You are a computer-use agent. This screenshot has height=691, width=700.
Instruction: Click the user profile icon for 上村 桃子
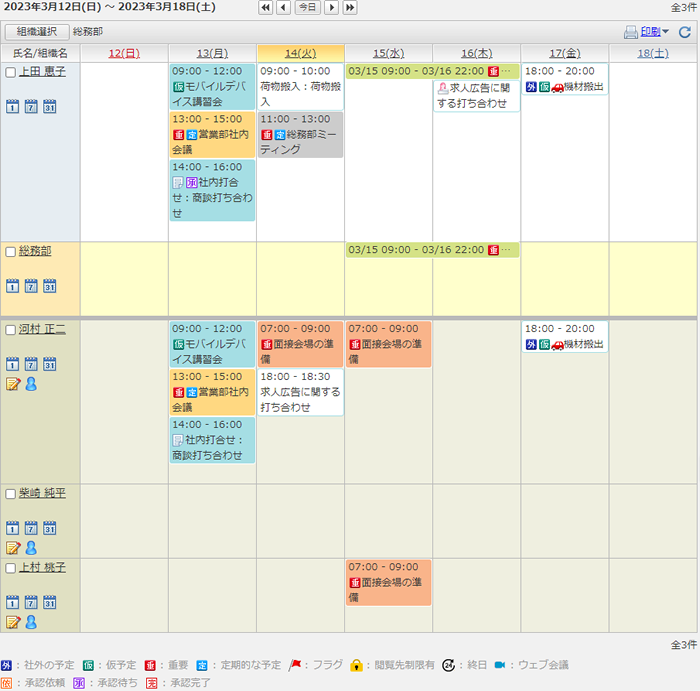pyautogui.click(x=31, y=622)
